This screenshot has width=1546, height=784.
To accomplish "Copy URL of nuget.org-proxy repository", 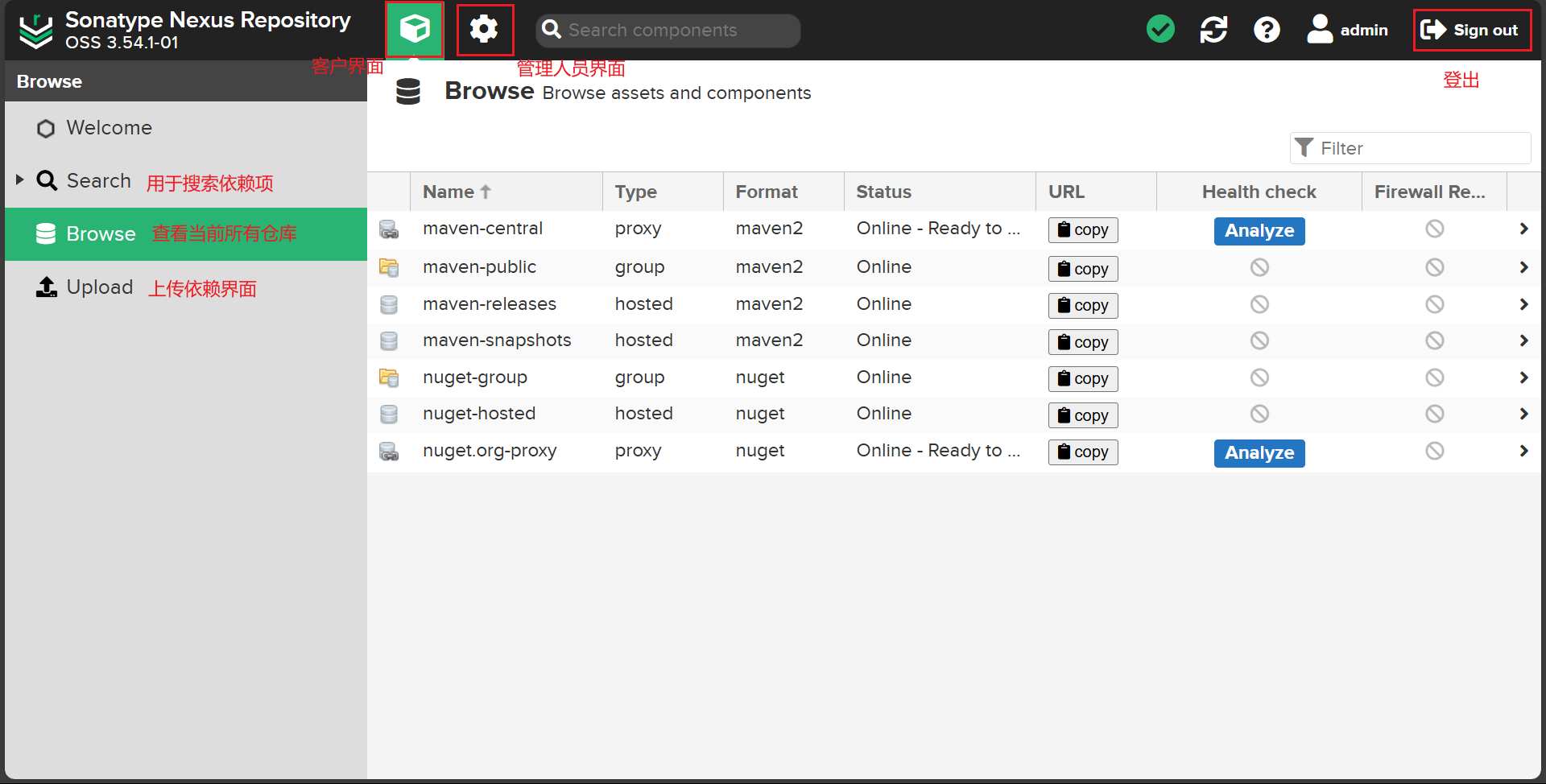I will pyautogui.click(x=1083, y=452).
